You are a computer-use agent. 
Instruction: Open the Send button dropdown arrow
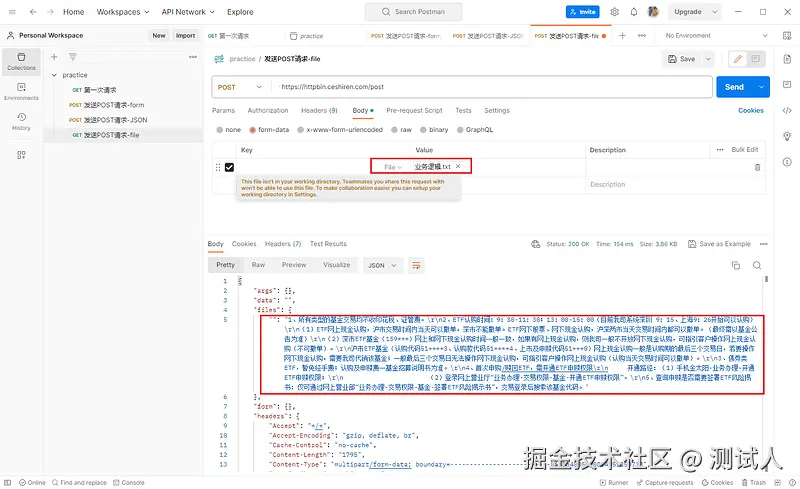[761, 87]
